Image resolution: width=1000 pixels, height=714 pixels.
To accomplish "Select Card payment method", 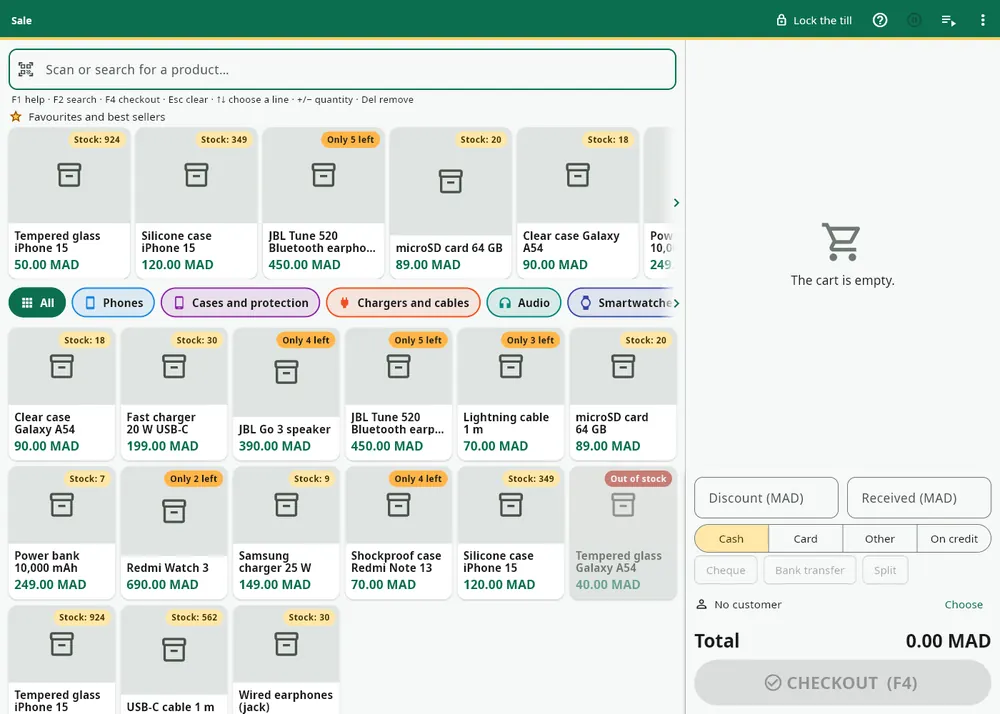I will pyautogui.click(x=805, y=539).
